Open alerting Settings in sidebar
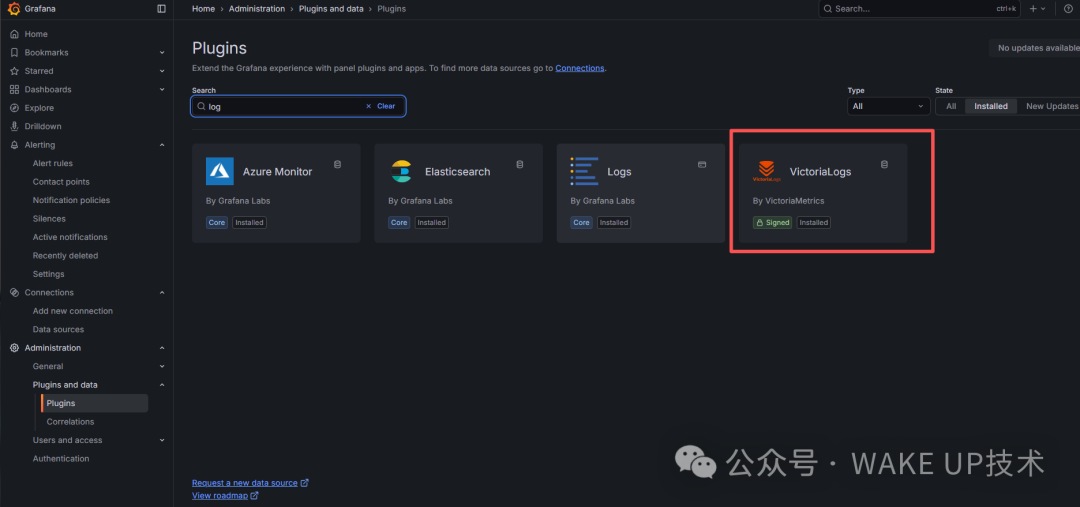This screenshot has width=1080, height=507. 48,274
